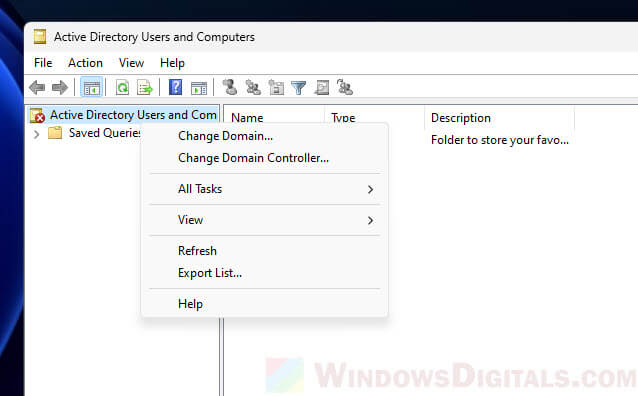The image size is (638, 396).
Task: Select the Saved Queries tree folder
Action: coord(105,133)
